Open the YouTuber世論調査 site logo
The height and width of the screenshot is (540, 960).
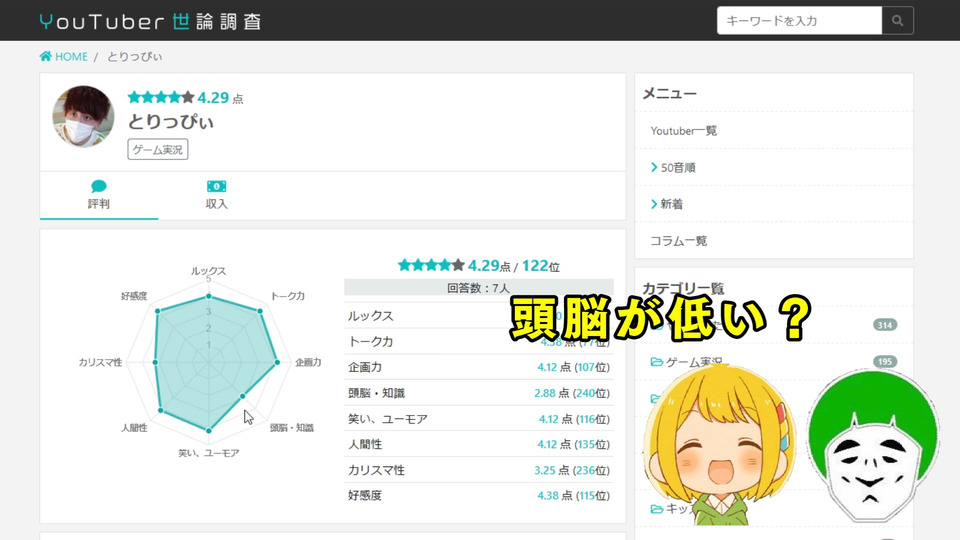click(x=151, y=21)
